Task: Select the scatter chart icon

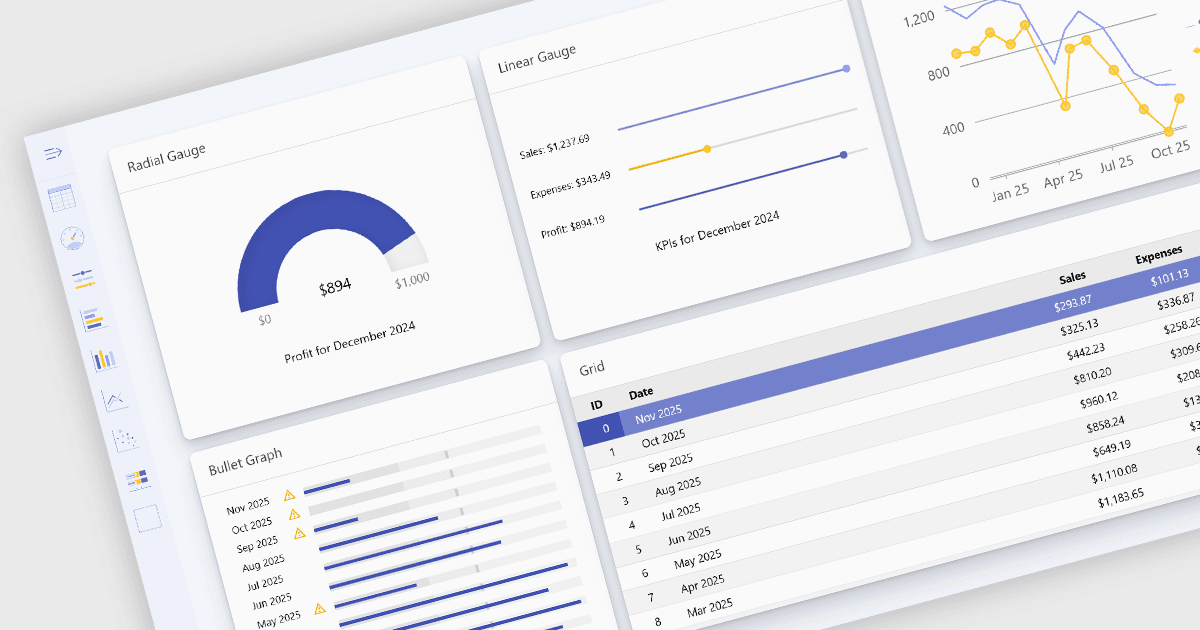Action: [126, 439]
